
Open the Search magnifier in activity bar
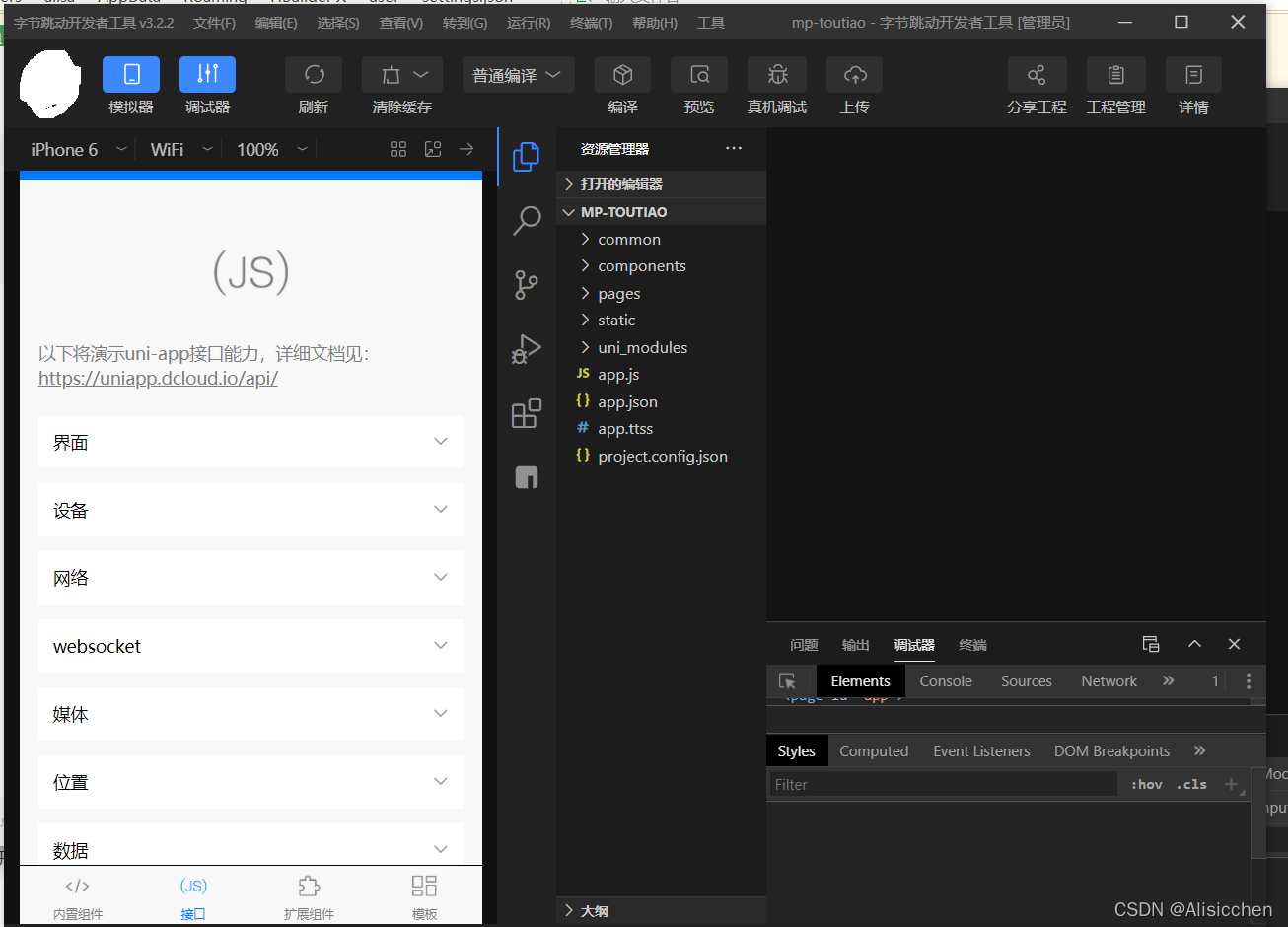click(527, 221)
